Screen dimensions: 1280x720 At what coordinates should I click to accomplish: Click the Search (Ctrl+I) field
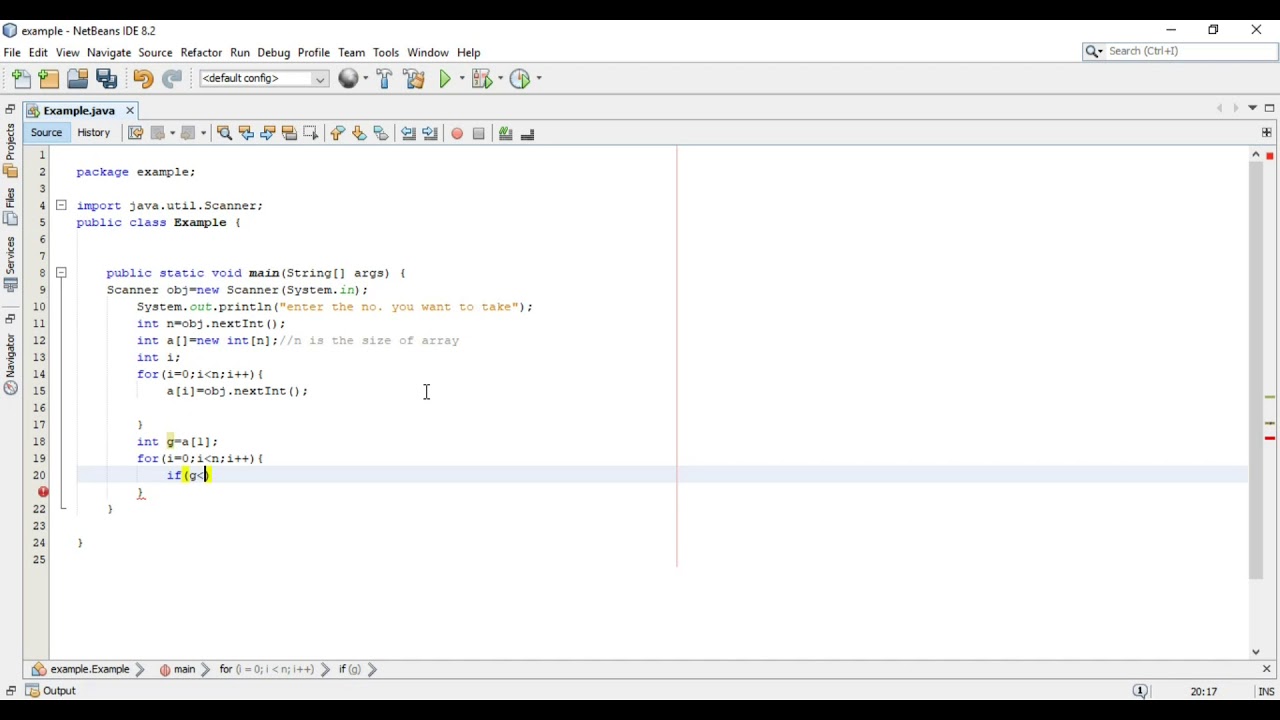(x=1179, y=51)
